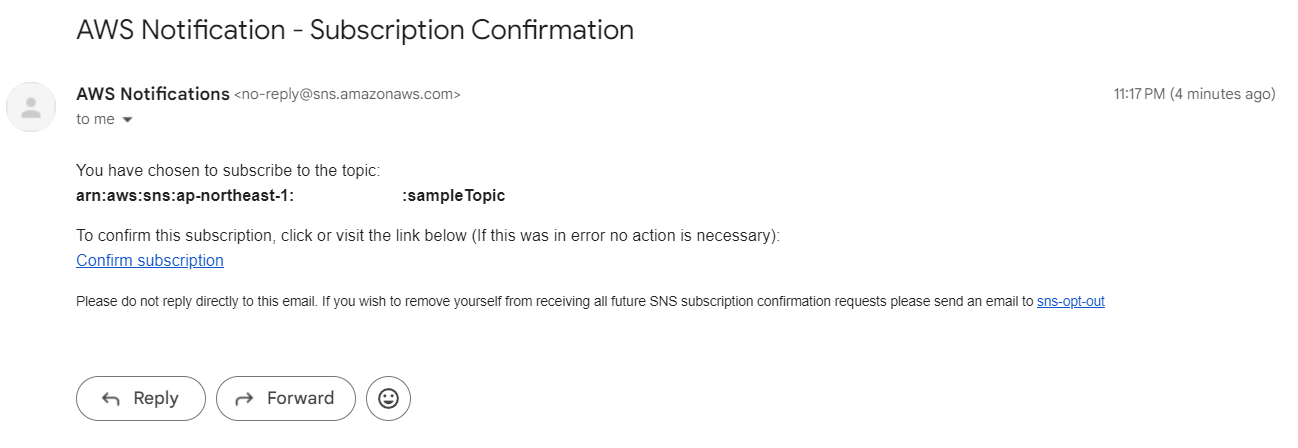Click the email subject heading

tap(355, 30)
